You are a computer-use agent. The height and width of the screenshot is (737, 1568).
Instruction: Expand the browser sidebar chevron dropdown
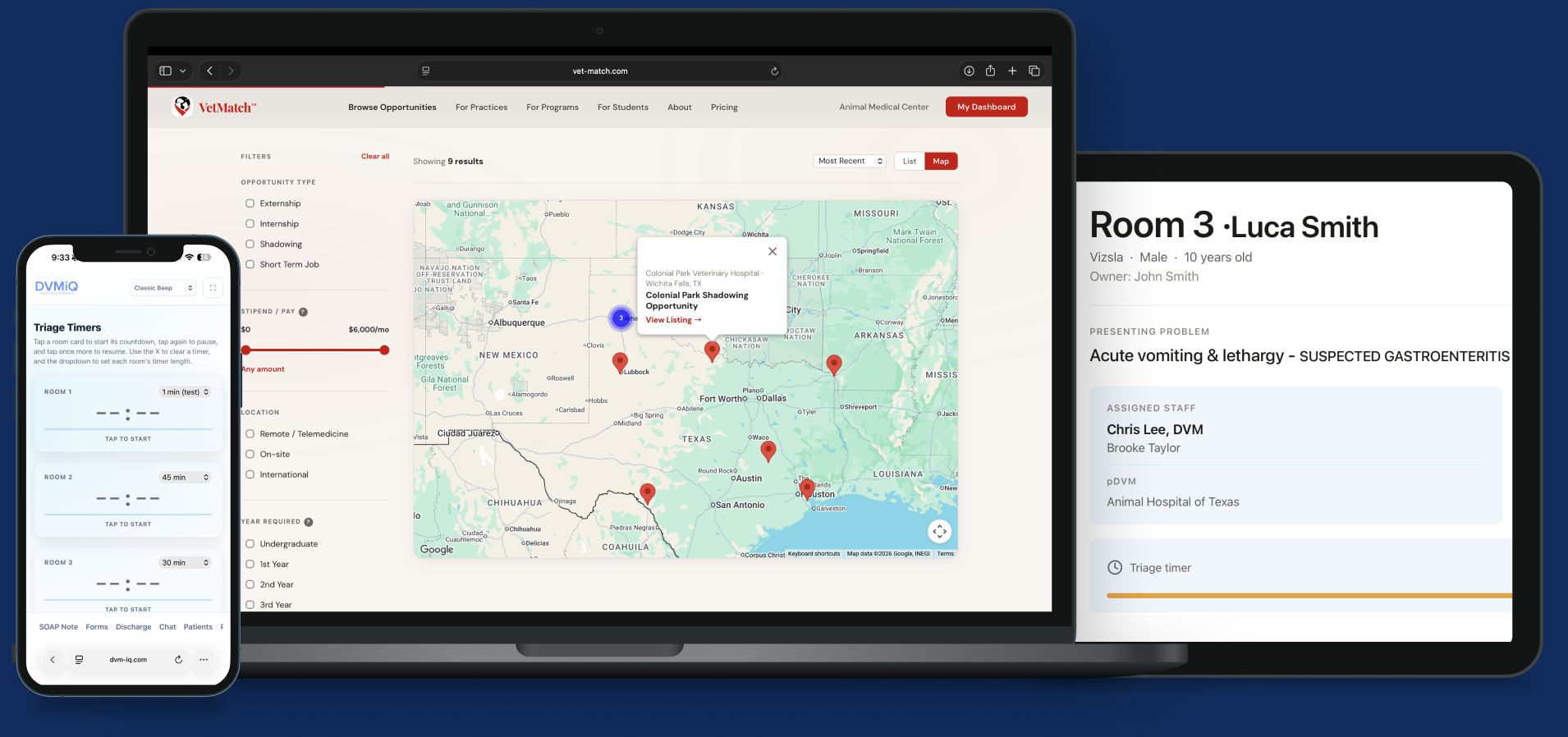click(x=182, y=71)
